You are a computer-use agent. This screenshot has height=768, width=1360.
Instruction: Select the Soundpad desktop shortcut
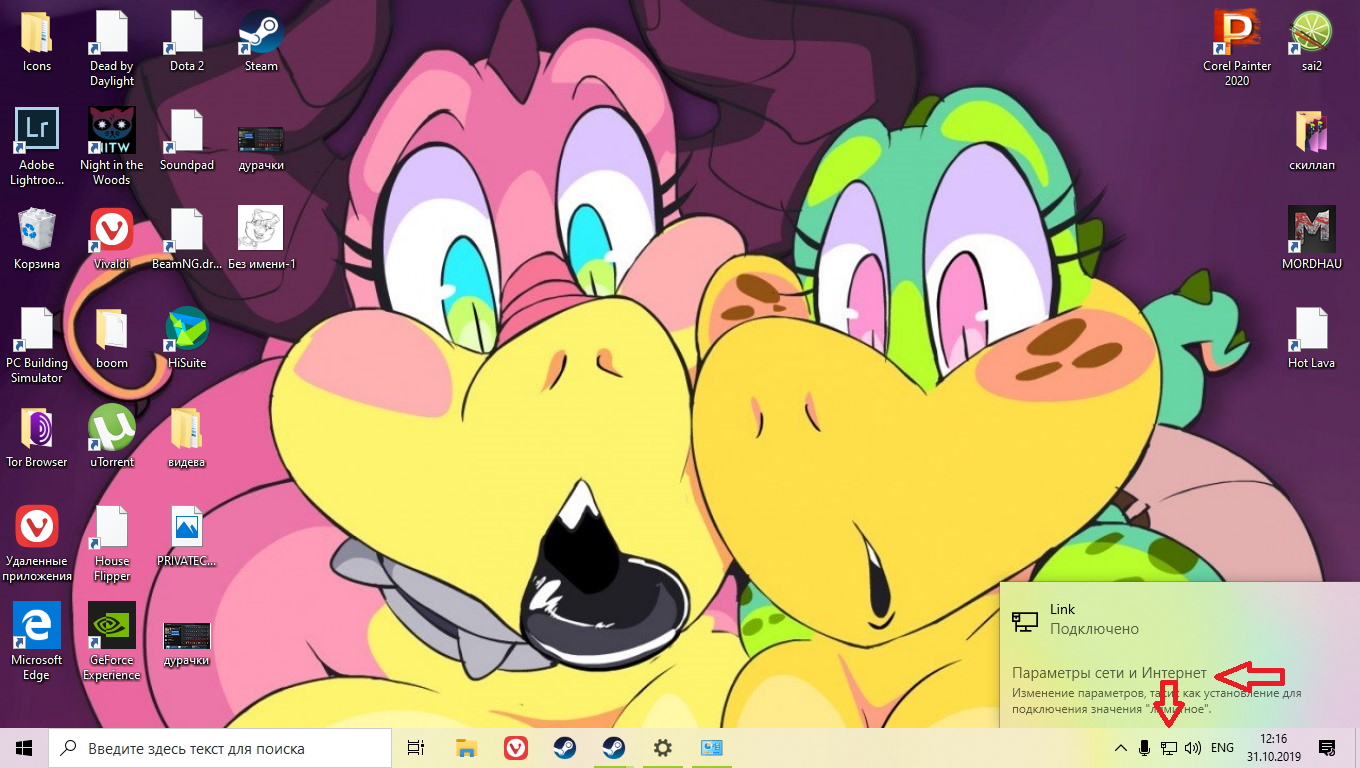click(x=187, y=140)
